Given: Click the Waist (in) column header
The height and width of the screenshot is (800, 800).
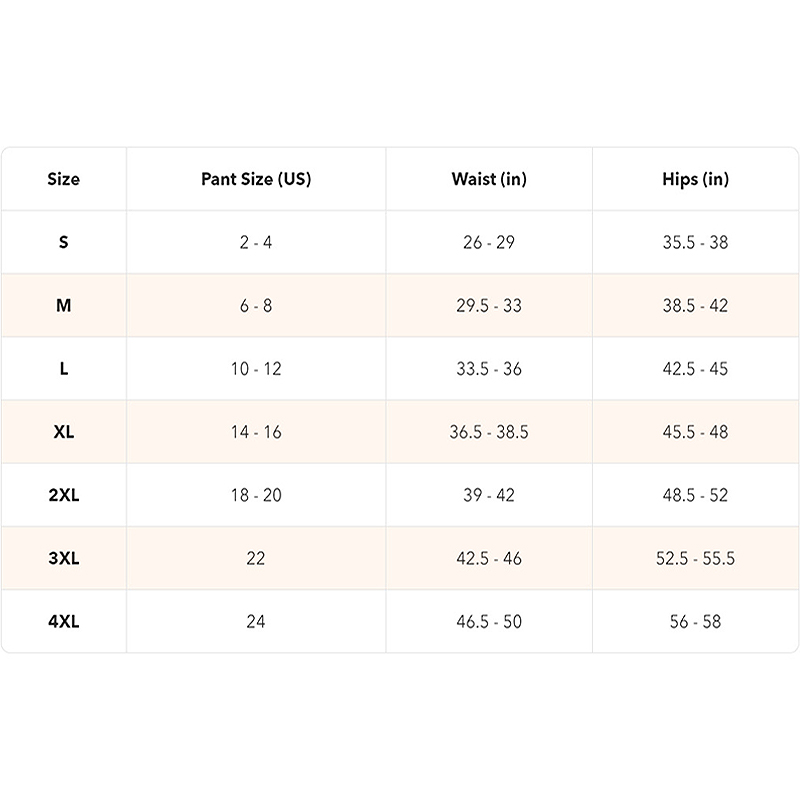Looking at the screenshot, I should [x=489, y=180].
